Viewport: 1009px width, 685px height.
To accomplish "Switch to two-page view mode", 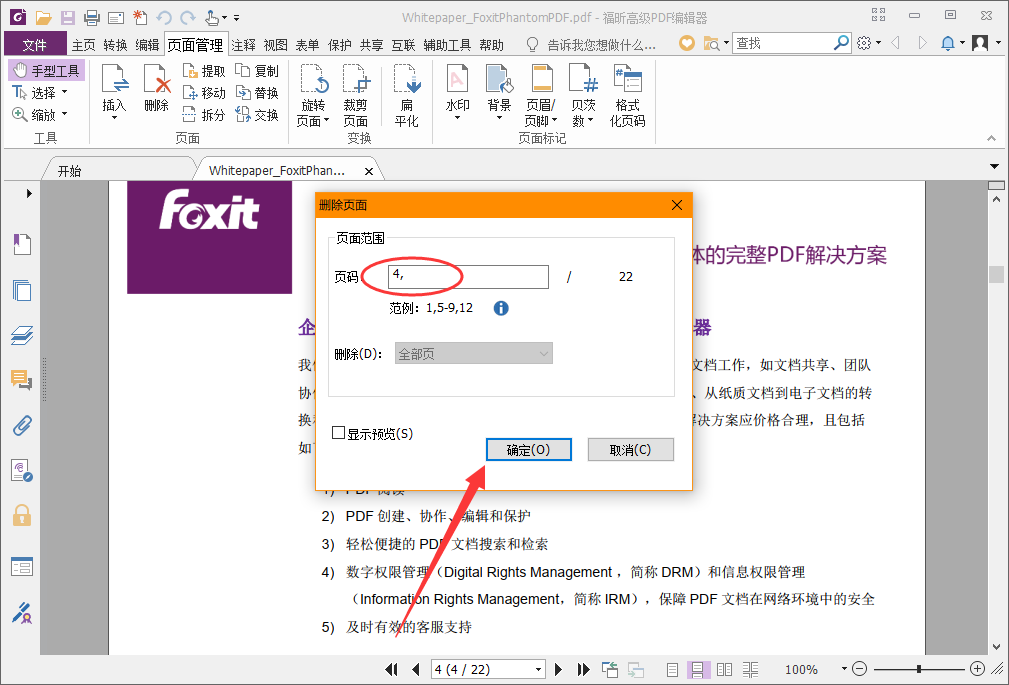I will [723, 669].
